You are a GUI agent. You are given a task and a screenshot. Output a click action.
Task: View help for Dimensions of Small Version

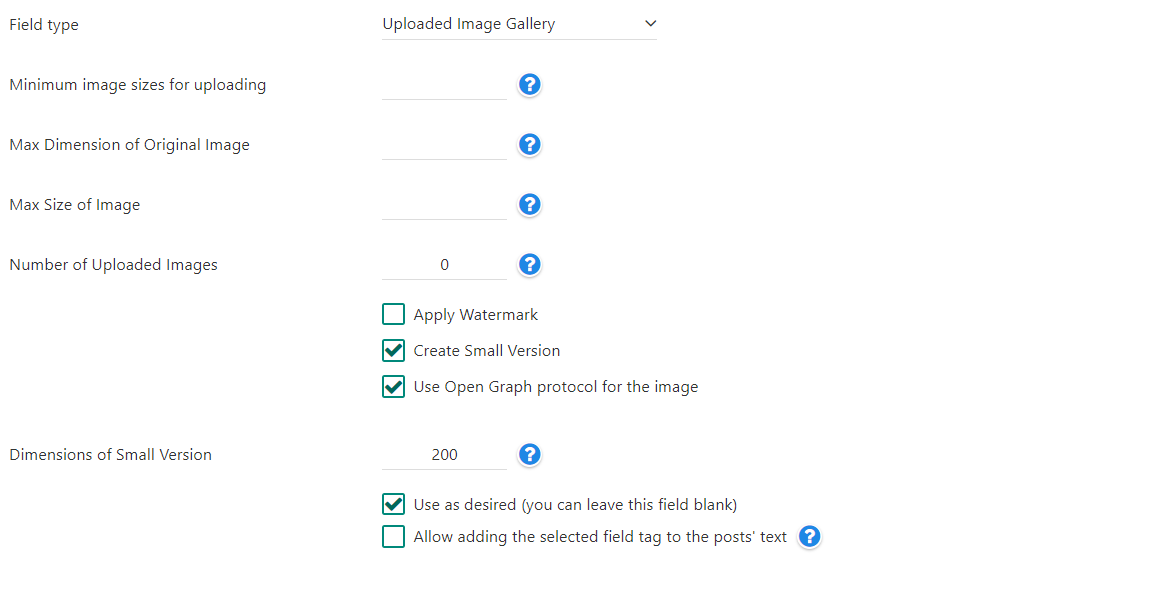(x=530, y=455)
